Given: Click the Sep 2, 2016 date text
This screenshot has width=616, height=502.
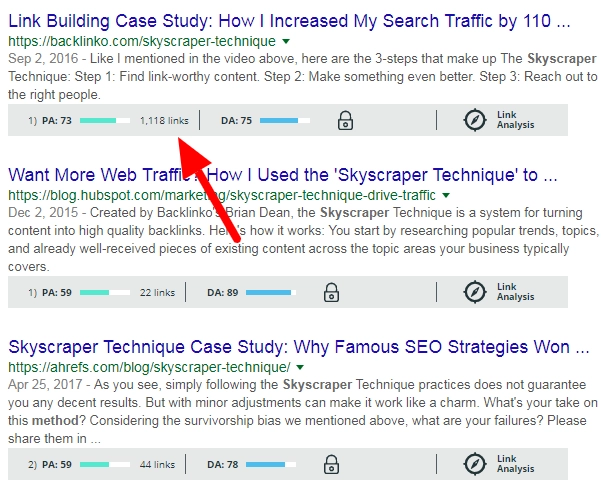Looking at the screenshot, I should [x=43, y=59].
